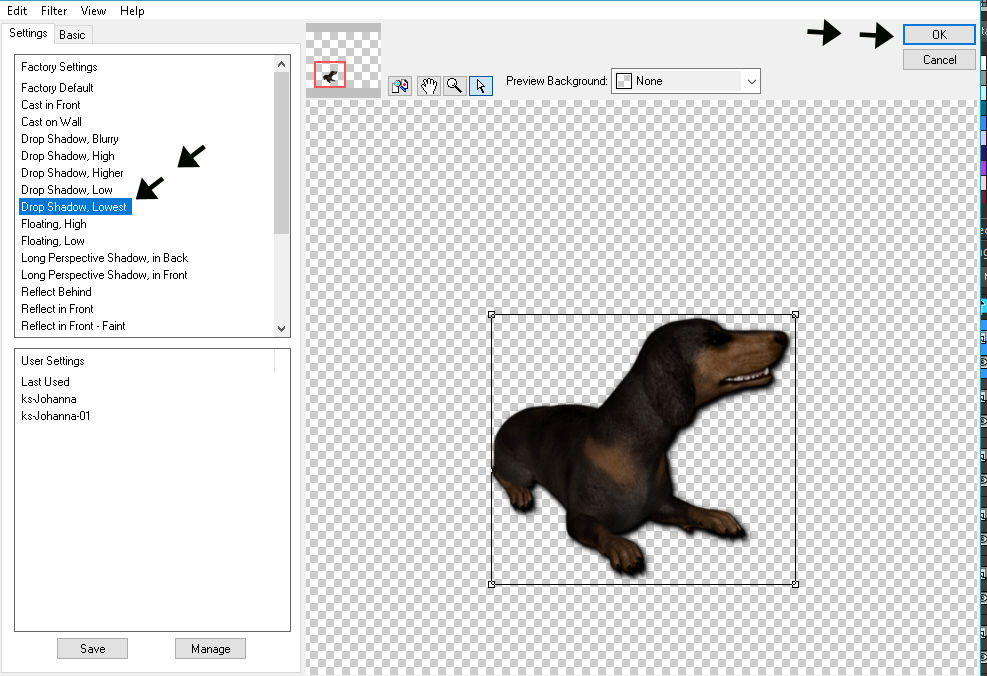Click the layers preview toggle icon

[x=400, y=86]
